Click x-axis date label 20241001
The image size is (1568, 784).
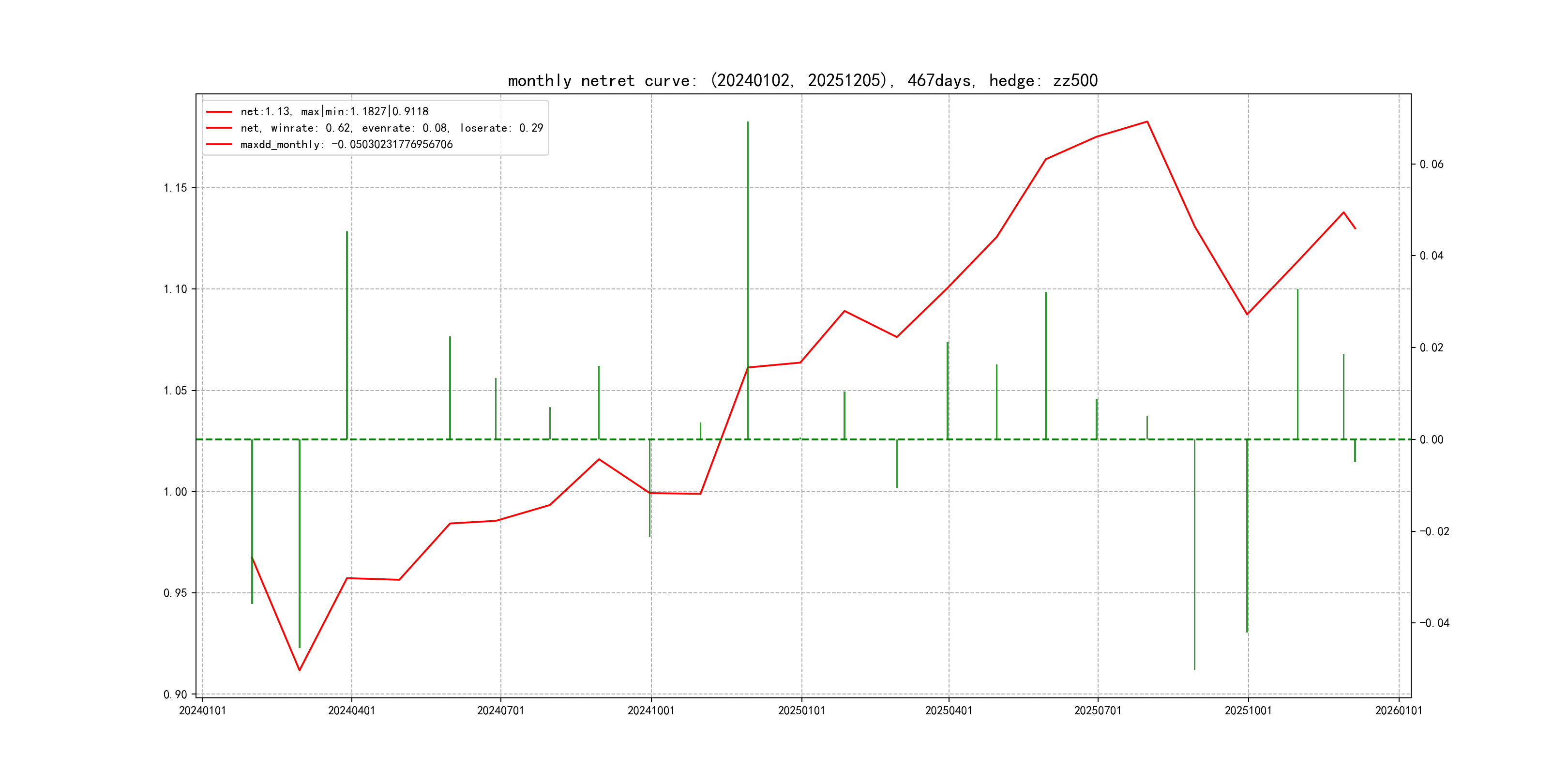651,710
